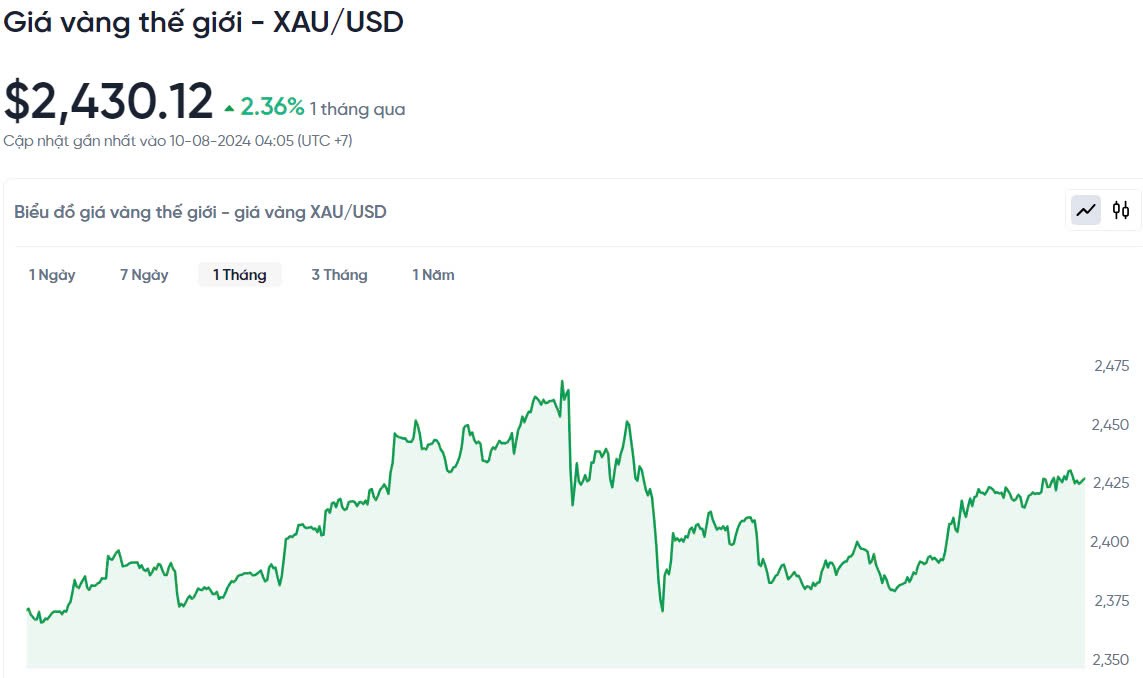This screenshot has height=678, width=1143.
Task: Click the green up-arrow beside 2.36%
Action: 230,108
